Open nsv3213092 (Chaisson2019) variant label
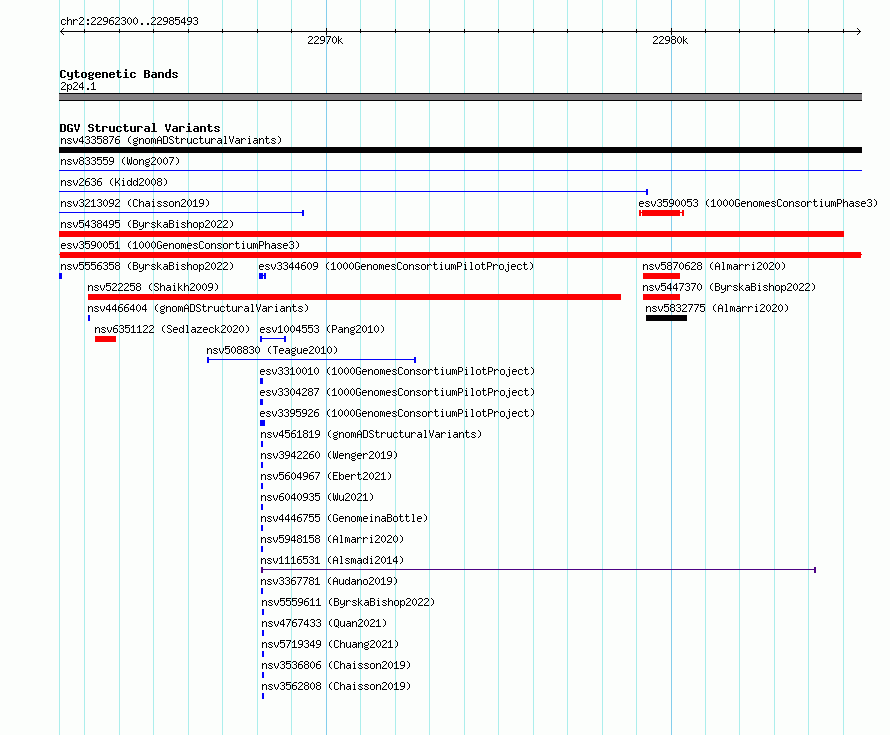Viewport: 890px width, 735px height. point(135,203)
